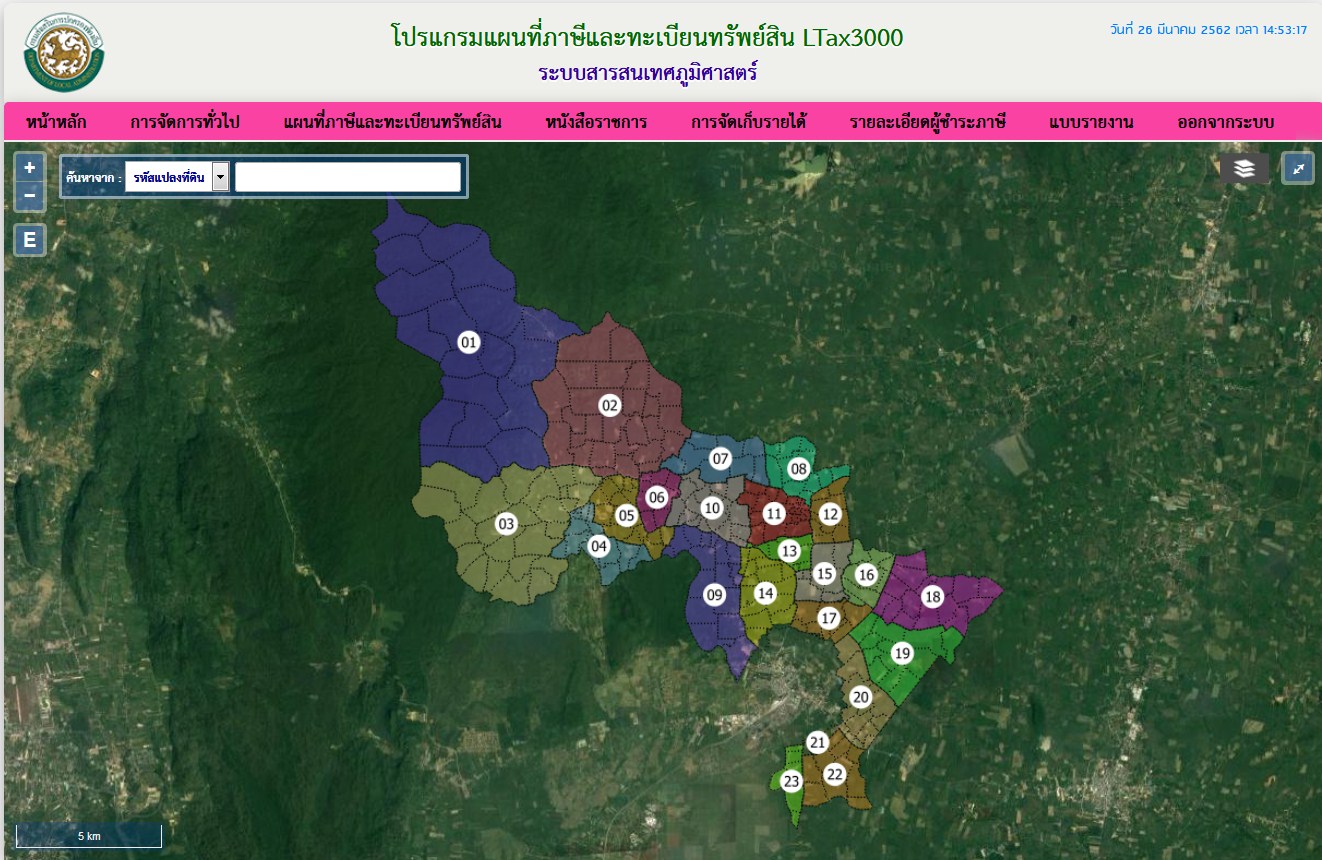1322x860 pixels.
Task: Select zone marker 10 on map
Action: coord(711,508)
